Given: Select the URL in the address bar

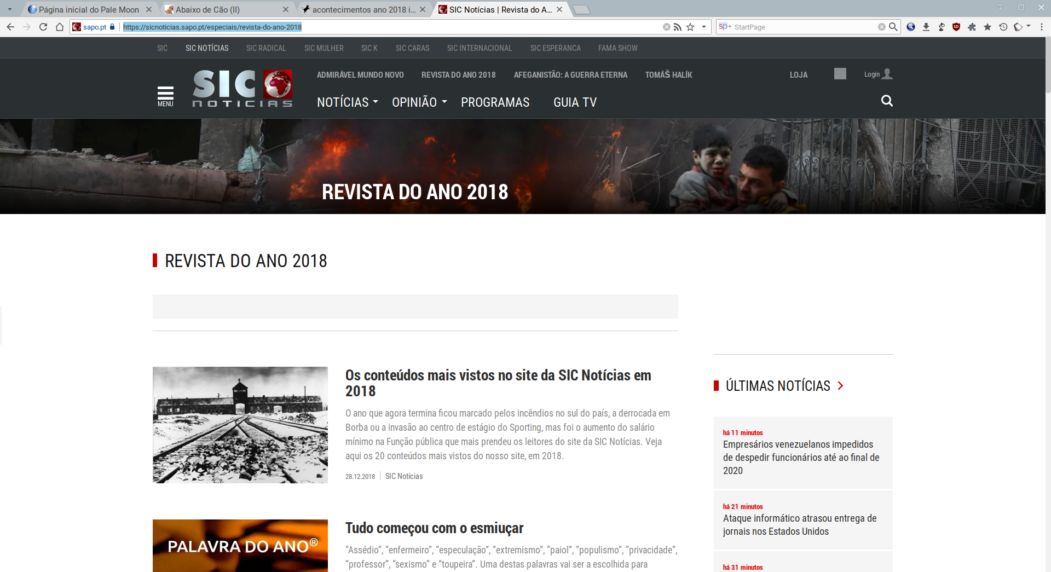Looking at the screenshot, I should [212, 27].
